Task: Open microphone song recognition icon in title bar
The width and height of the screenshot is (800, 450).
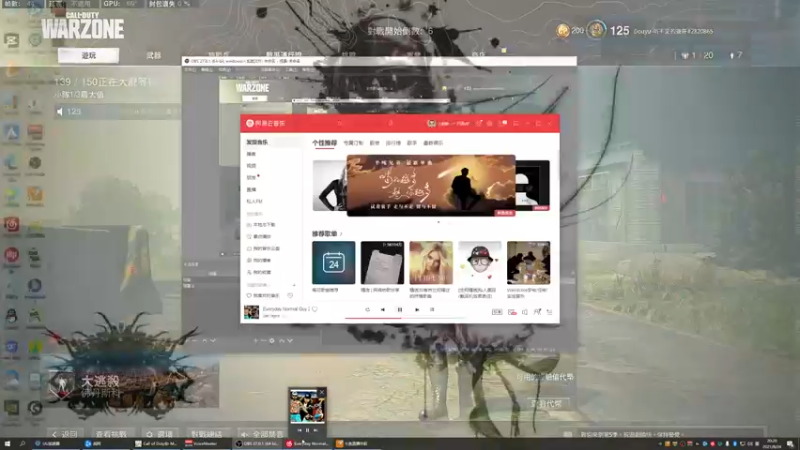Action: click(x=391, y=123)
